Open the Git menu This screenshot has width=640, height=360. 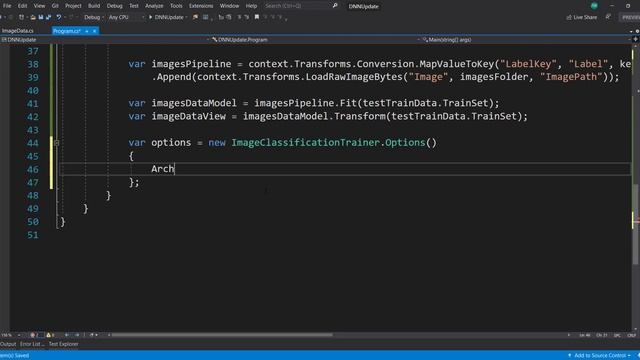coord(55,6)
